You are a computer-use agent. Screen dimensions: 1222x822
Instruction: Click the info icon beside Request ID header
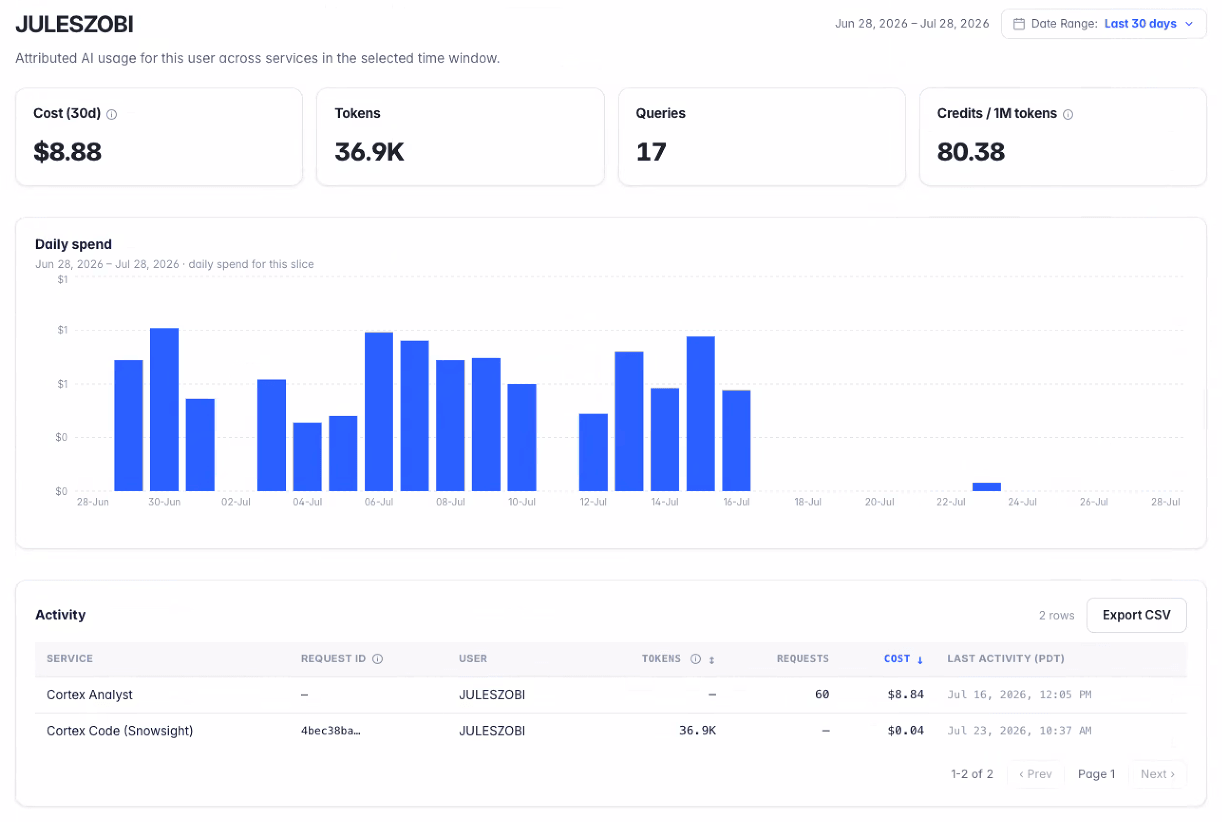377,659
